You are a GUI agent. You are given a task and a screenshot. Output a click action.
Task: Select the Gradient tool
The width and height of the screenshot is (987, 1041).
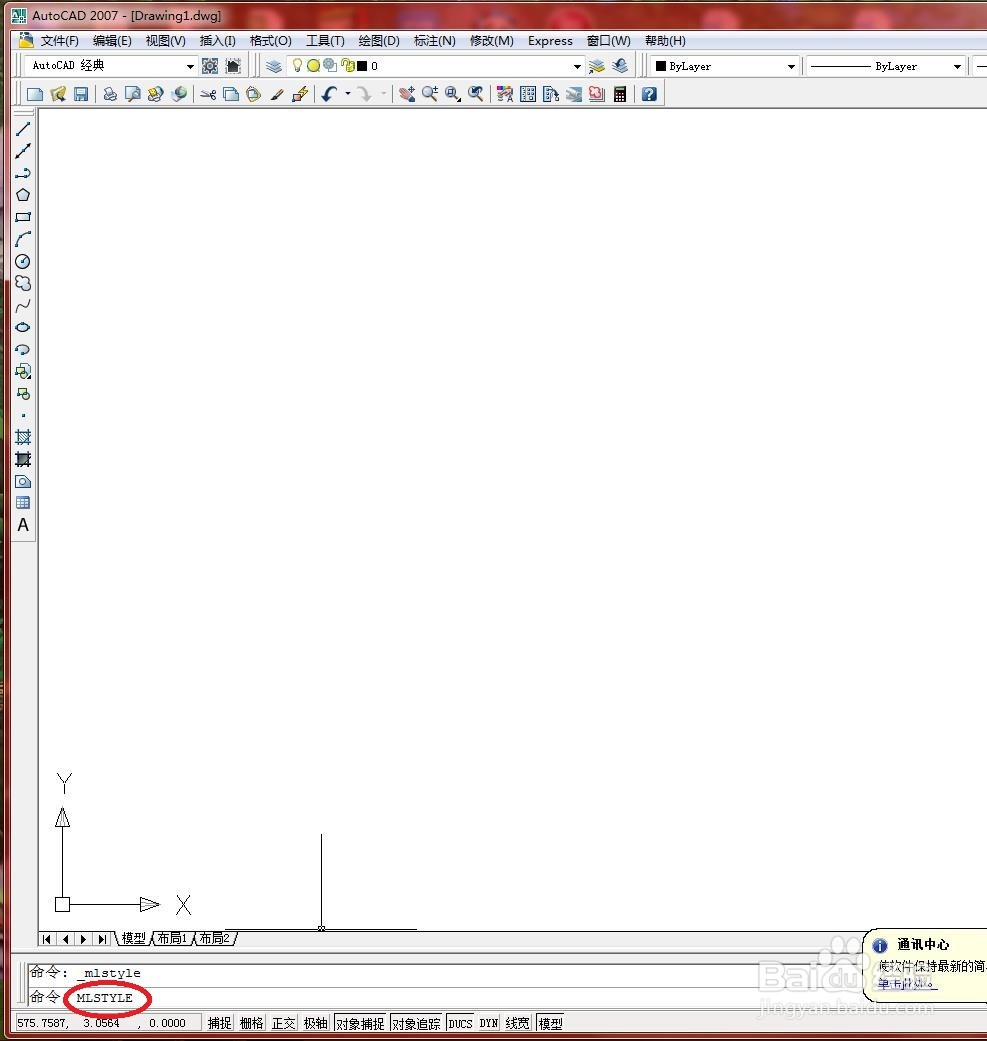[x=23, y=459]
